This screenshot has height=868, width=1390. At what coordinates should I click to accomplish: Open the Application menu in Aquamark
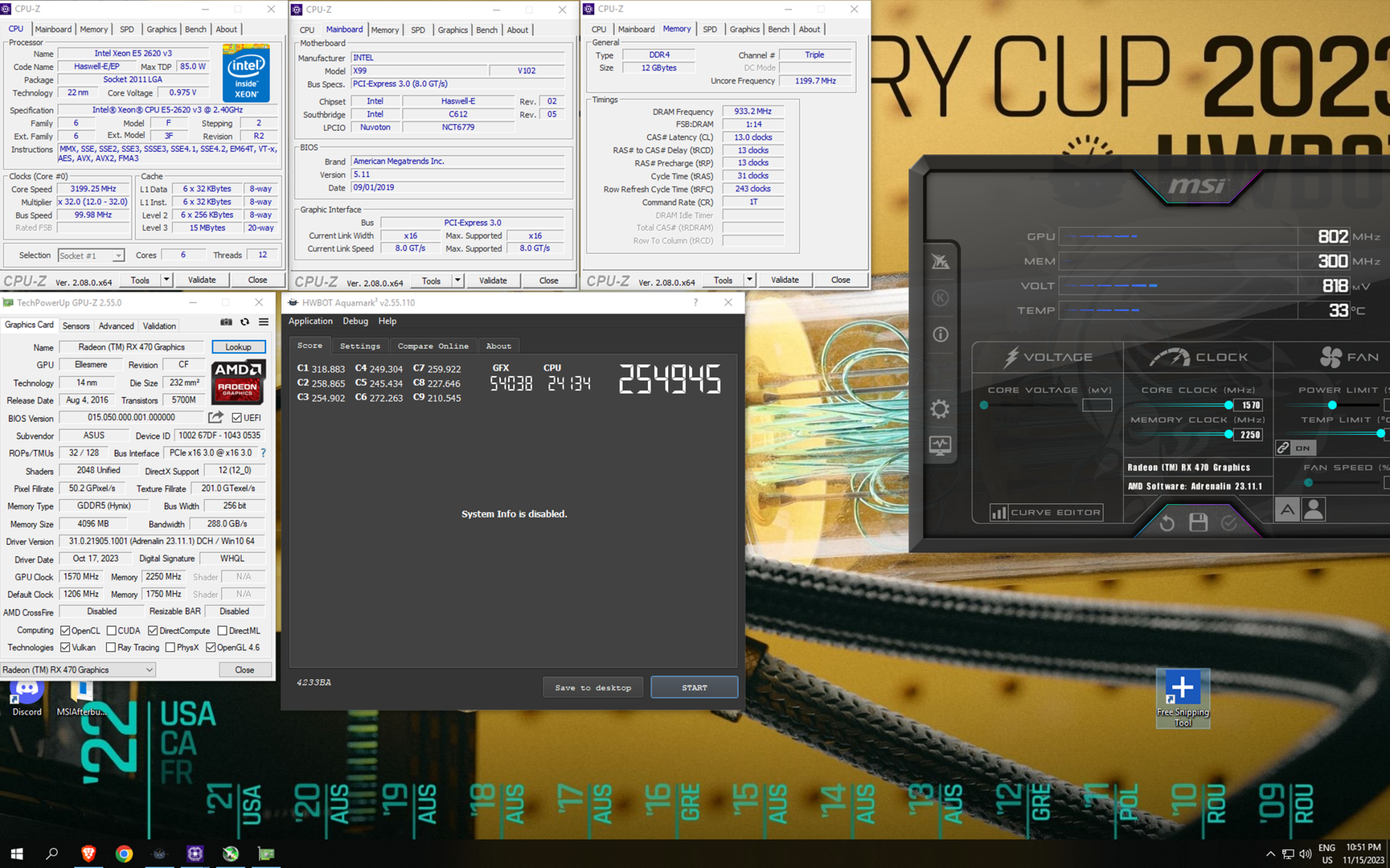pos(310,321)
